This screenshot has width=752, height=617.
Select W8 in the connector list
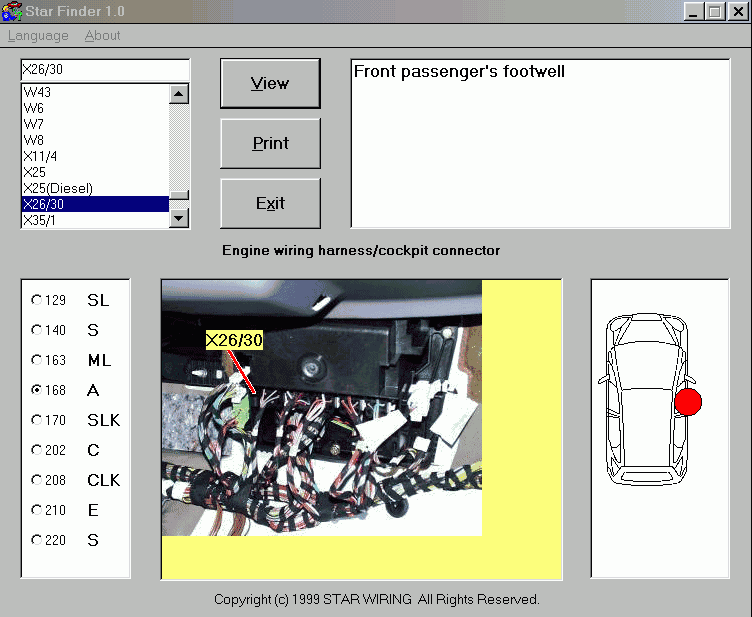[95, 140]
